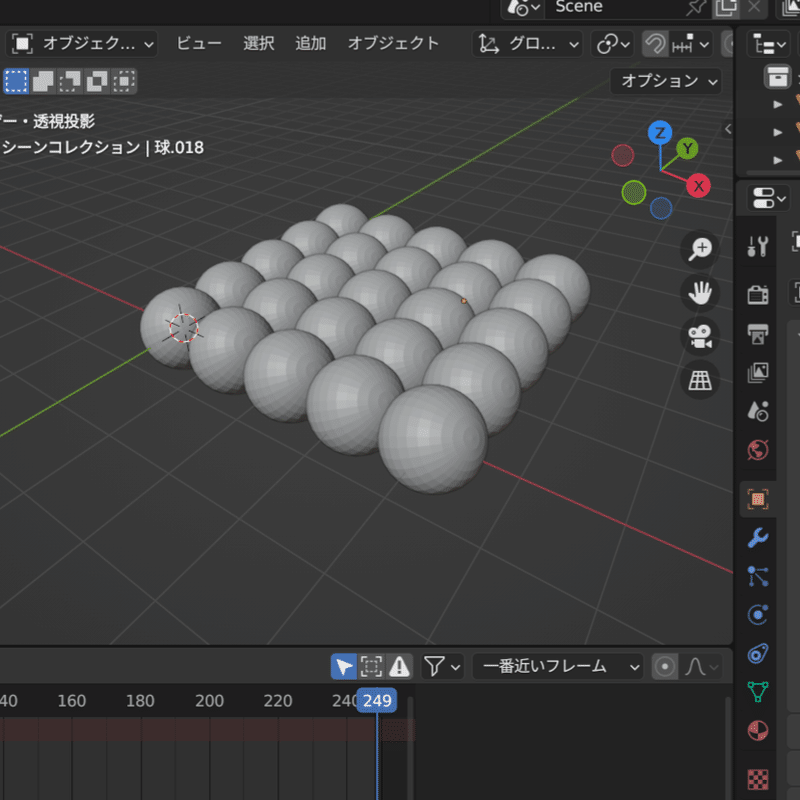Image resolution: width=800 pixels, height=800 pixels.
Task: Click the オプション button in viewport
Action: pyautogui.click(x=665, y=82)
